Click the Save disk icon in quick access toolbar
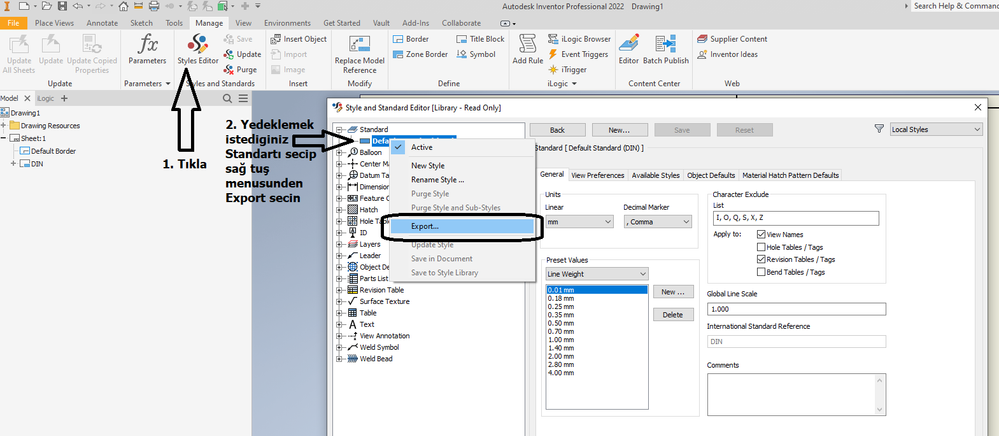The image size is (999, 436). 62,6
